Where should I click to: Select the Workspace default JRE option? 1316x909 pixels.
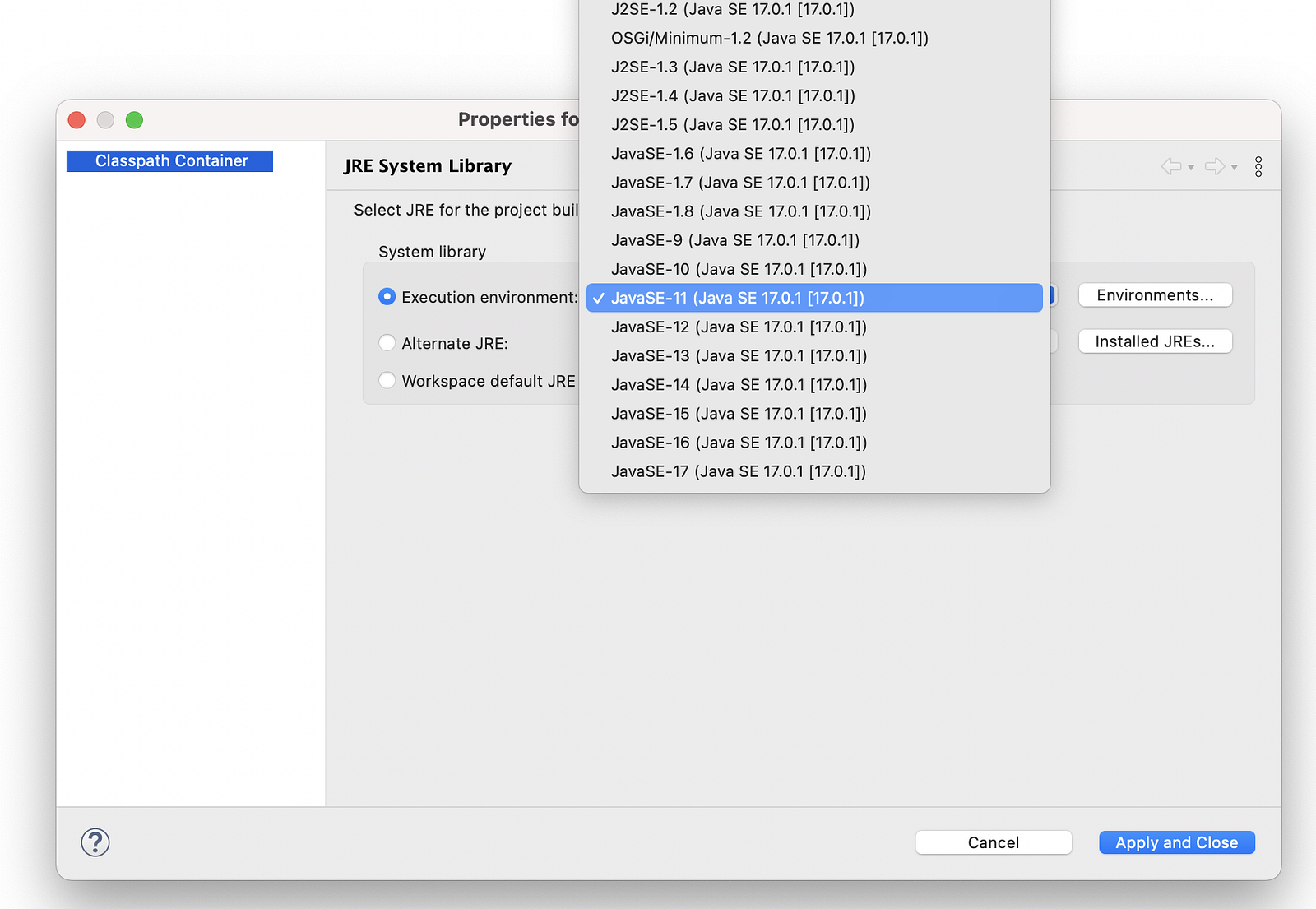click(x=387, y=380)
